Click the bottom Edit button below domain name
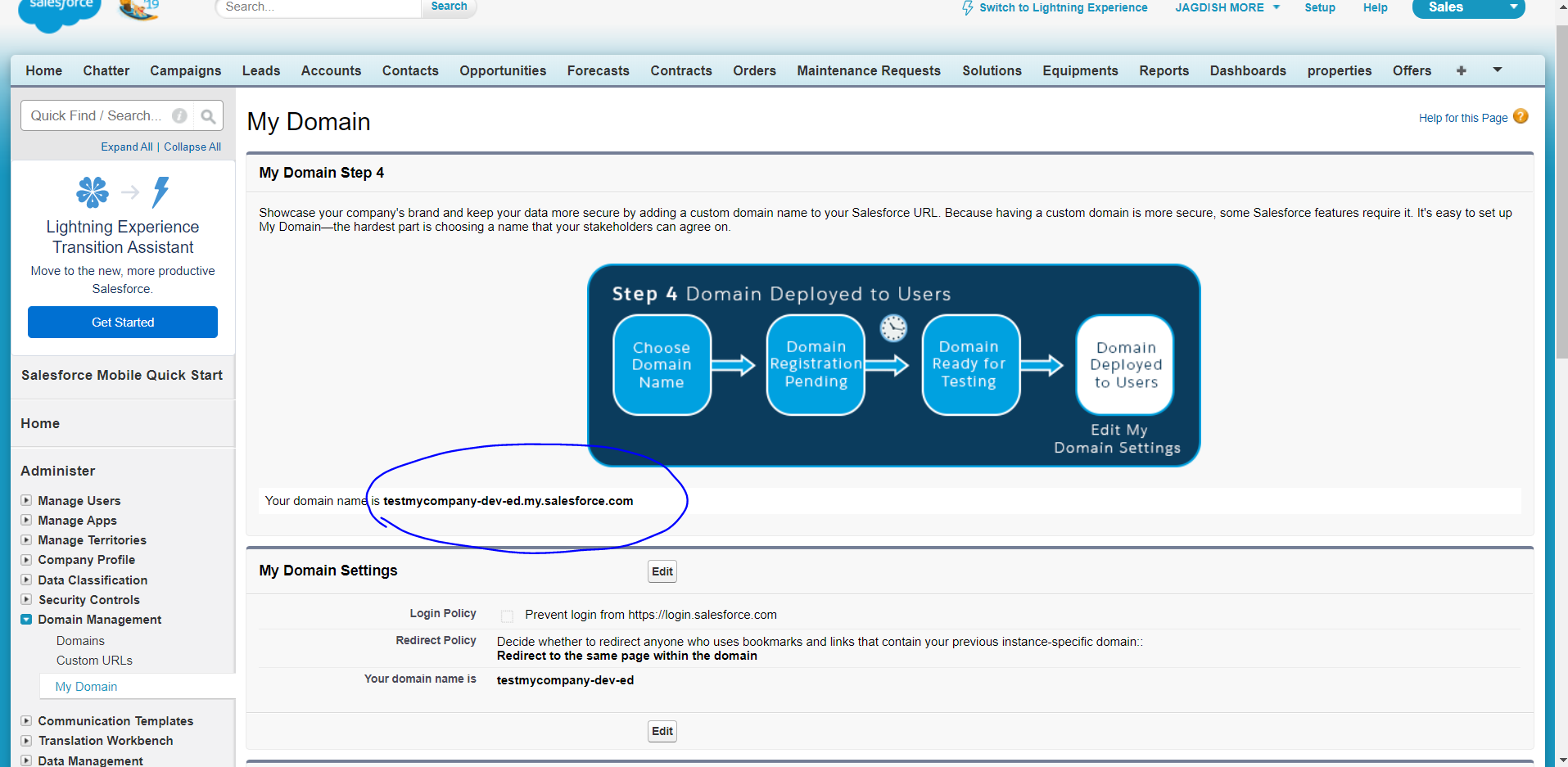1568x767 pixels. click(x=662, y=731)
